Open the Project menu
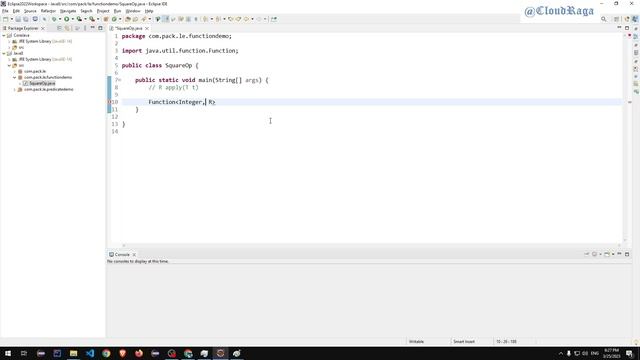Image resolution: width=640 pixels, height=360 pixels. point(103,11)
